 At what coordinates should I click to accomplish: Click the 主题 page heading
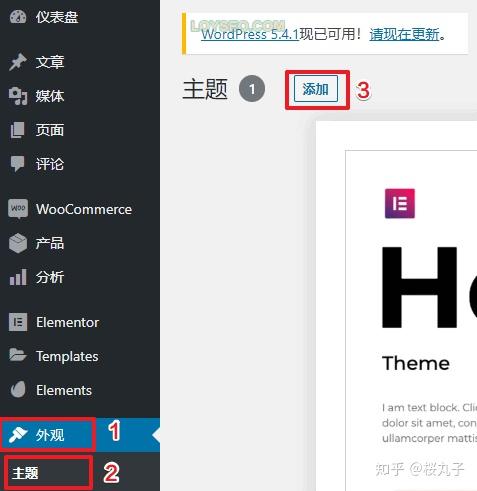(x=205, y=89)
